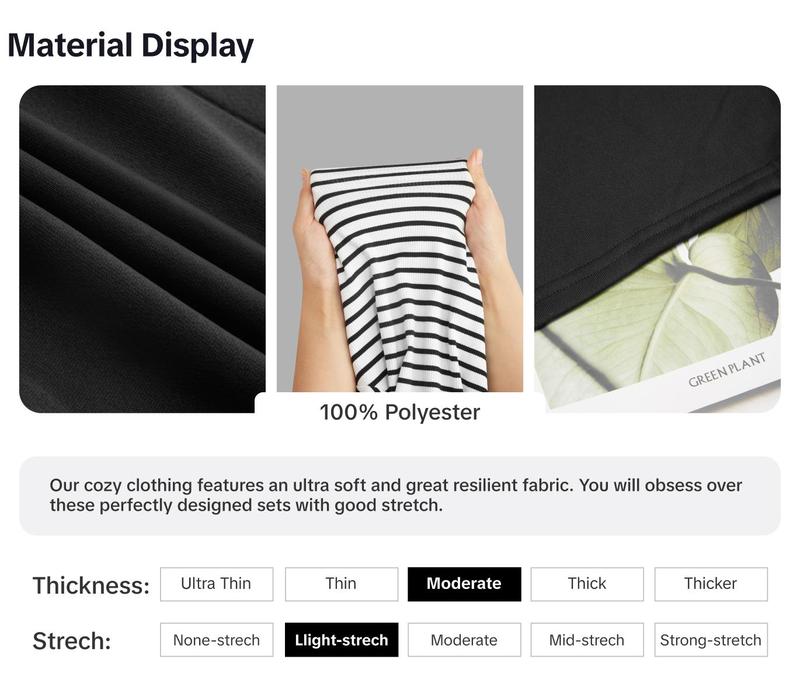800x687 pixels.
Task: Choose the Strong-stretch option
Action: [x=711, y=640]
